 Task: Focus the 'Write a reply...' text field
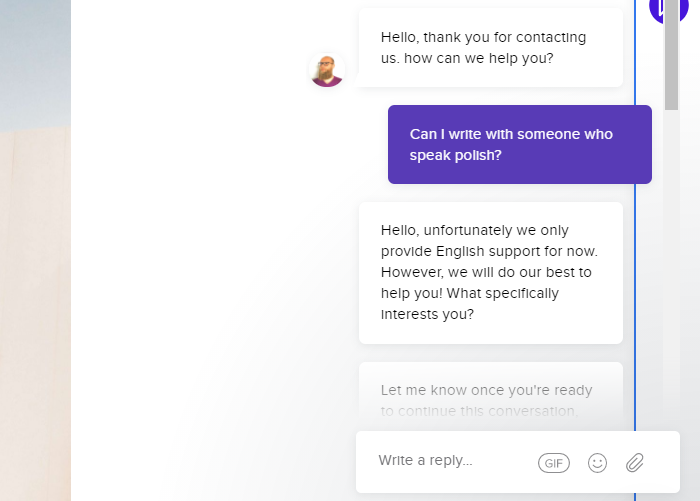[x=451, y=460]
